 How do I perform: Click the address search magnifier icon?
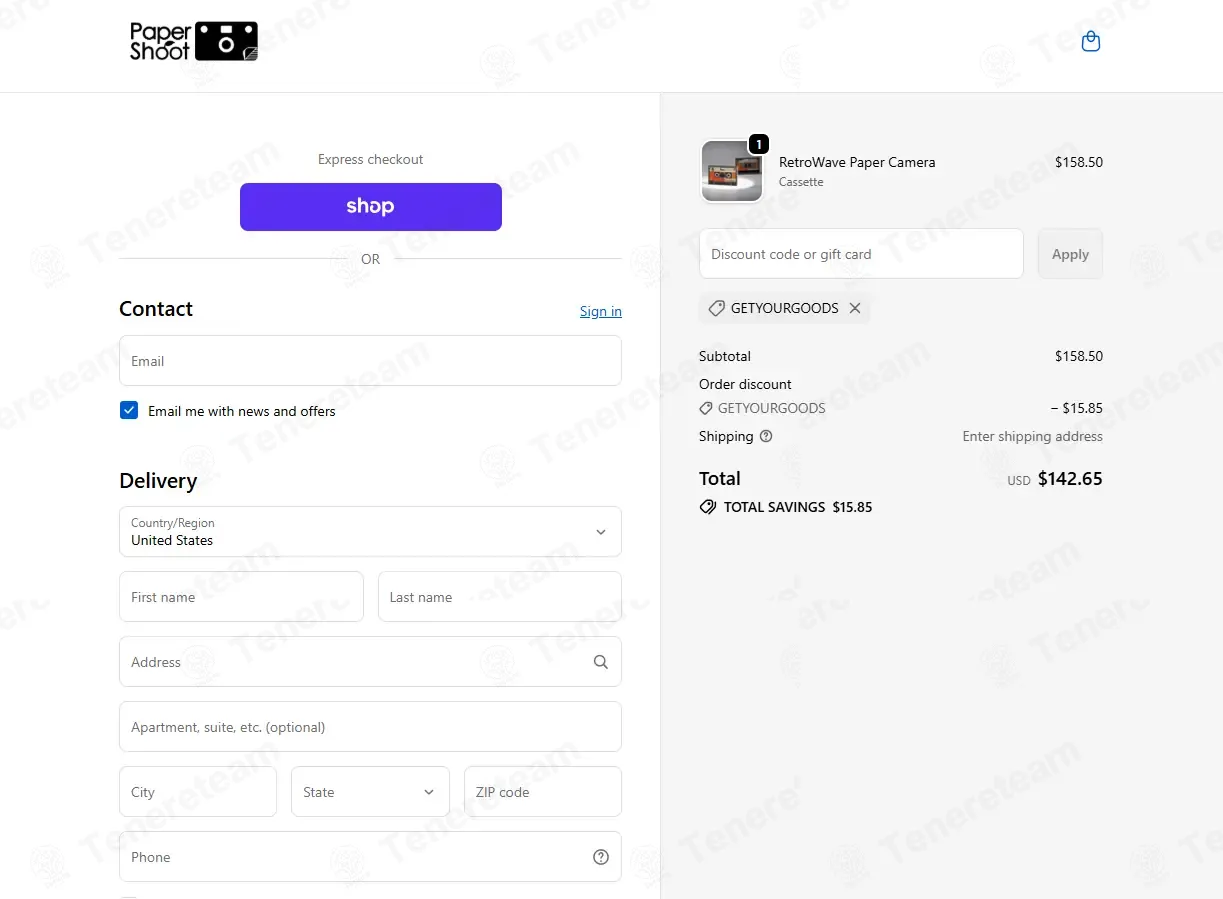(600, 662)
